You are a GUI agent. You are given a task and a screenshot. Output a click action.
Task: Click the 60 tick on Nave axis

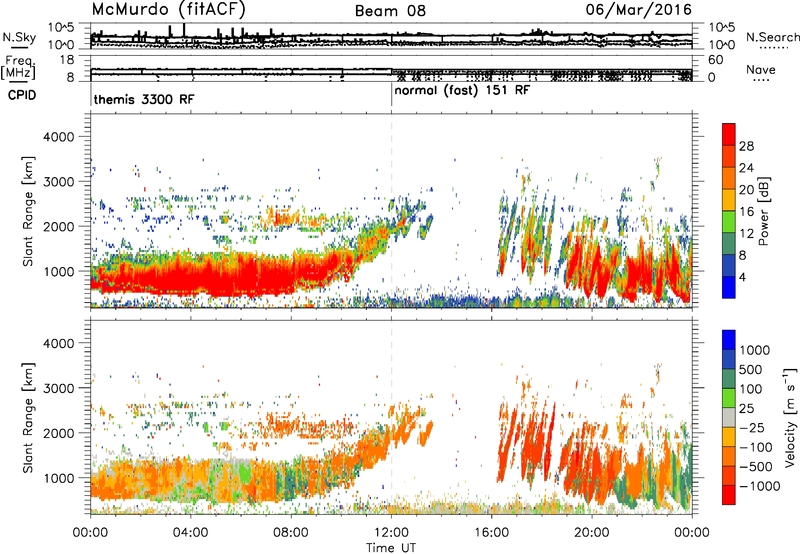pyautogui.click(x=715, y=60)
